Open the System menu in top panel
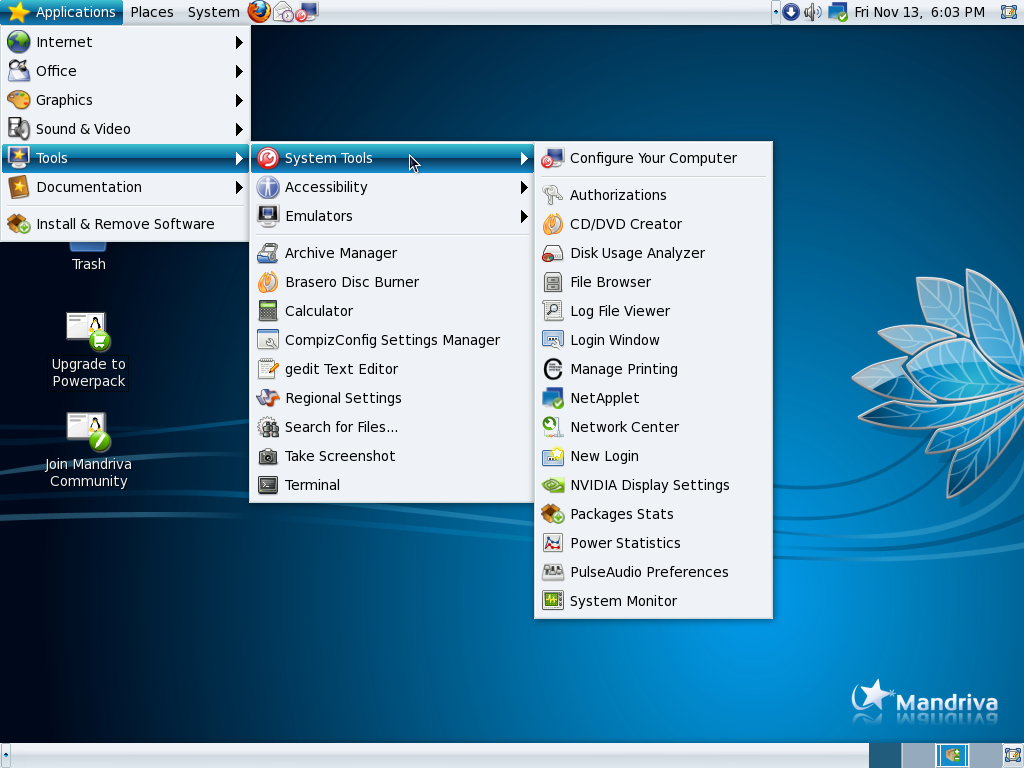The height and width of the screenshot is (768, 1024). point(214,12)
